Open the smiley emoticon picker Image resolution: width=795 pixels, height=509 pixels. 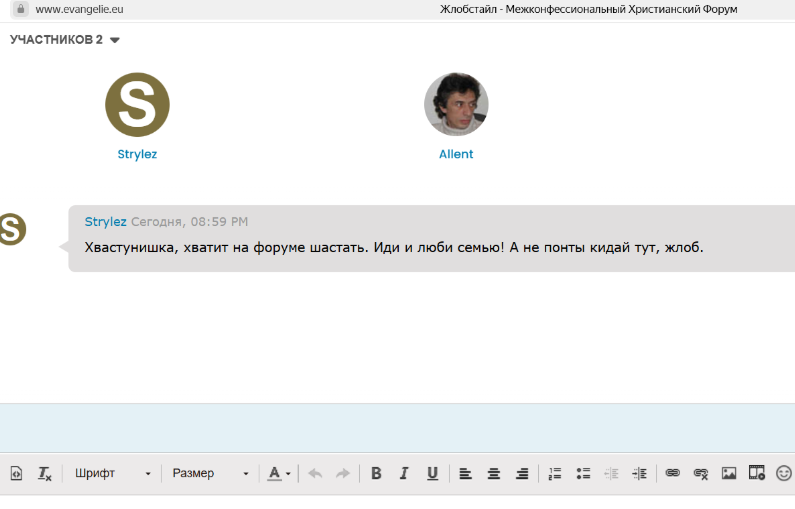(x=784, y=473)
